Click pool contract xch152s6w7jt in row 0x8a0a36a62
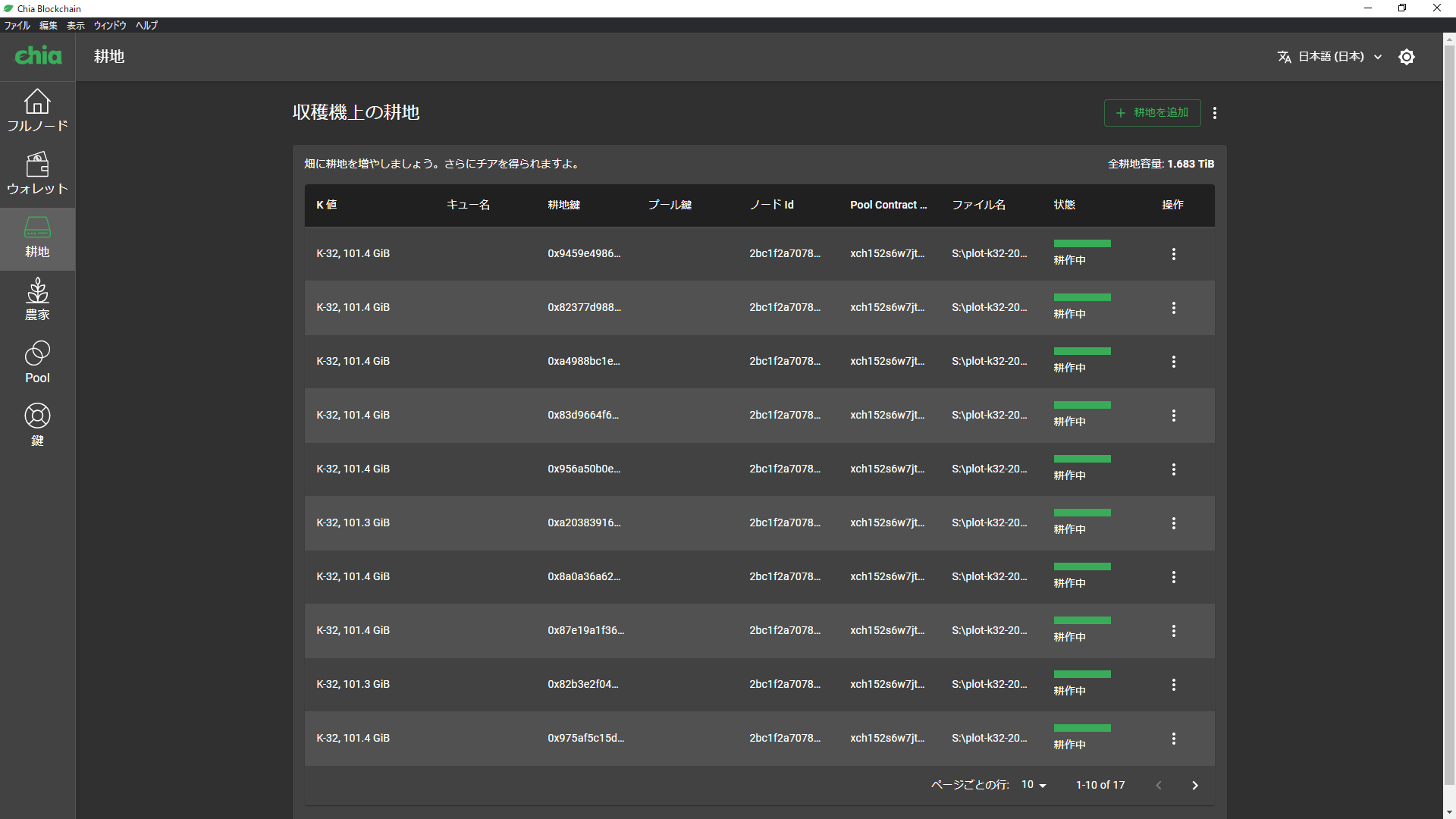1456x819 pixels. point(887,576)
